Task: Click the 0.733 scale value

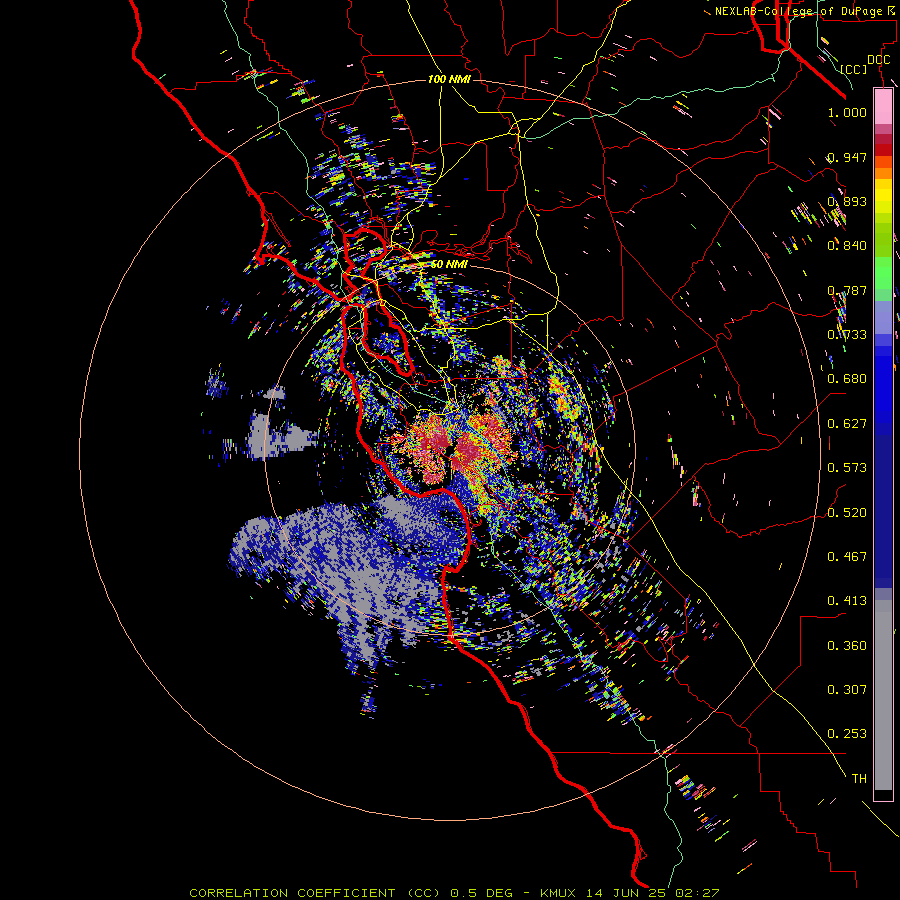Action: pyautogui.click(x=847, y=335)
